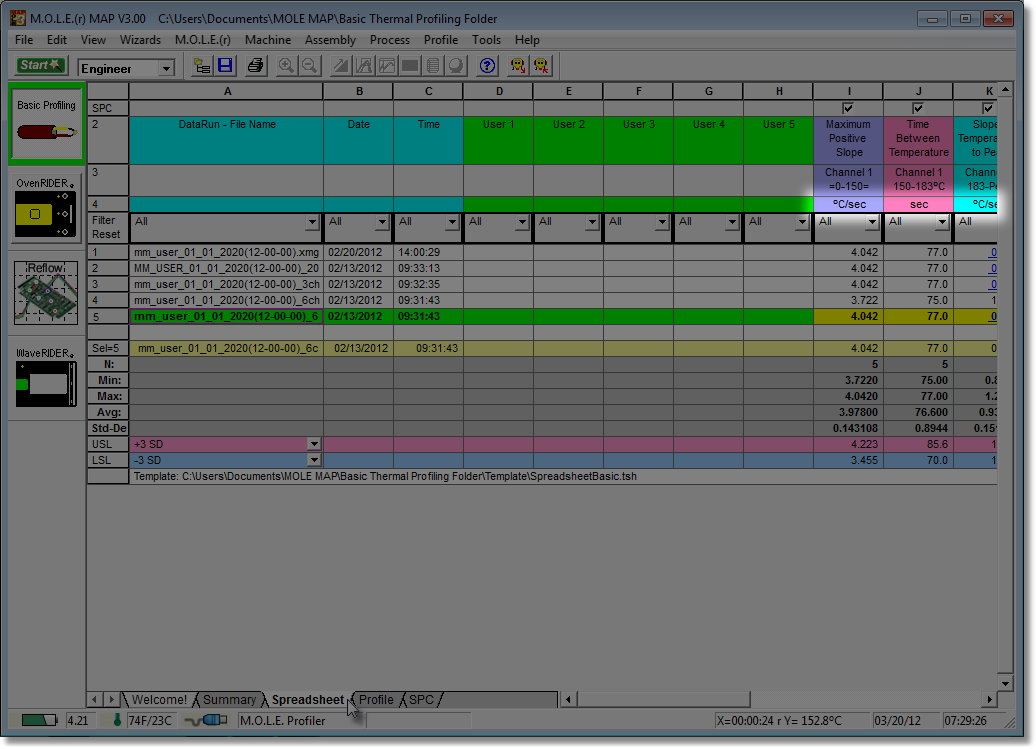Open the USL +3 SD dropdown
The image size is (1036, 749).
pos(314,445)
